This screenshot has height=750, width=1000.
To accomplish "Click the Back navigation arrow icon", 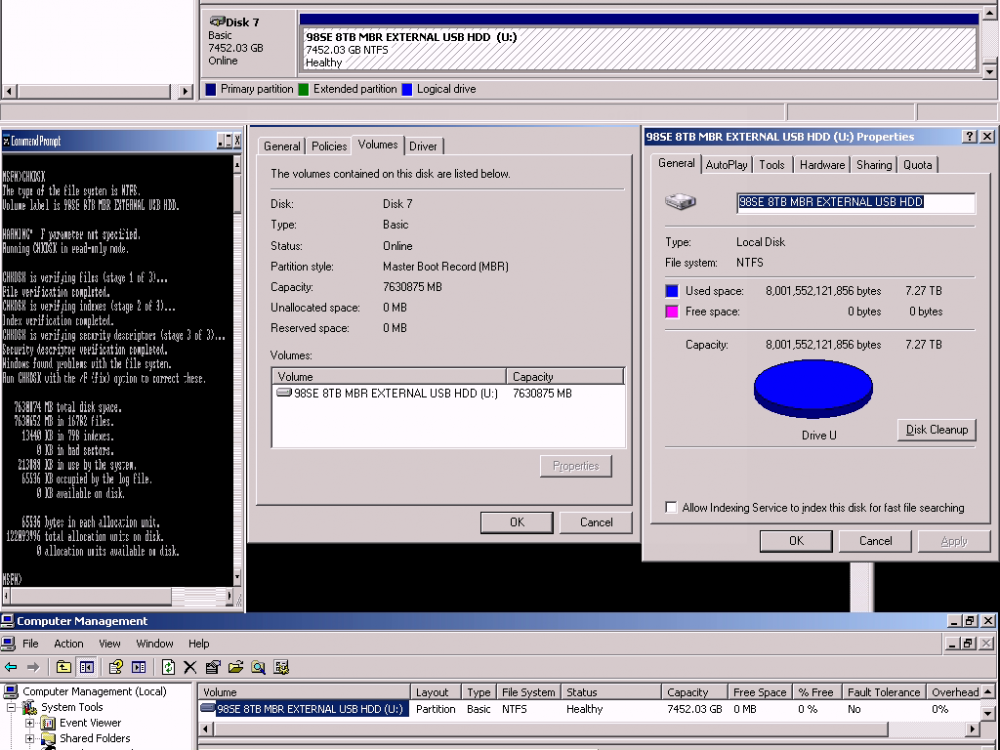I will coord(11,667).
